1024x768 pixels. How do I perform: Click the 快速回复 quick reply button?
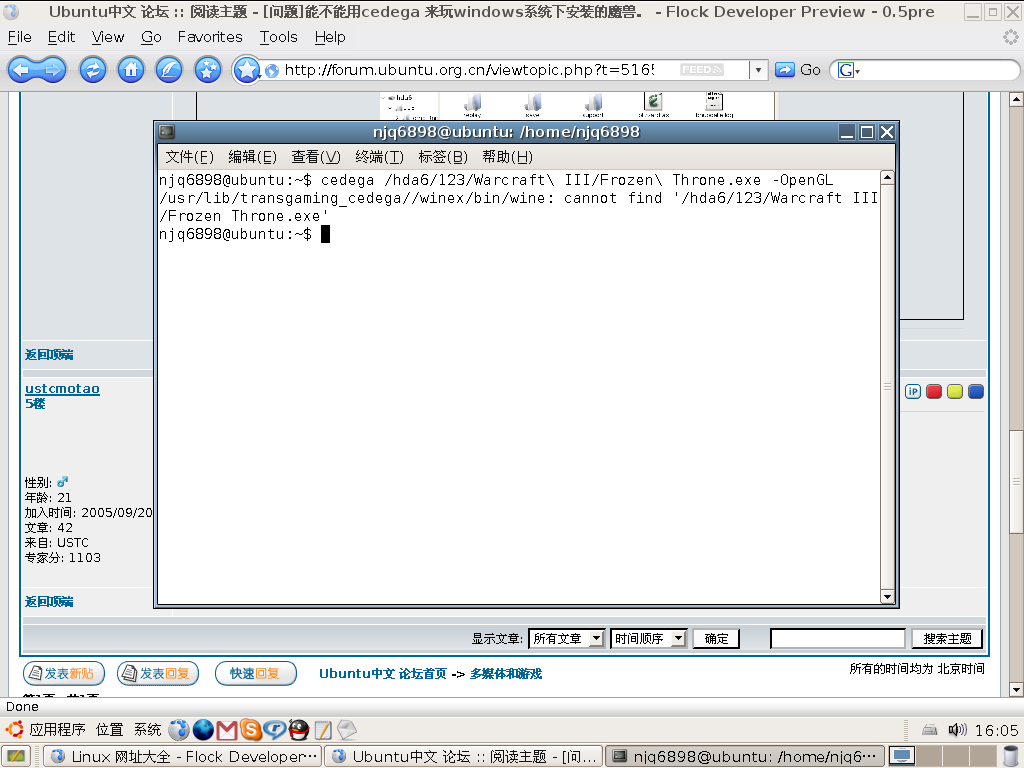pyautogui.click(x=255, y=673)
